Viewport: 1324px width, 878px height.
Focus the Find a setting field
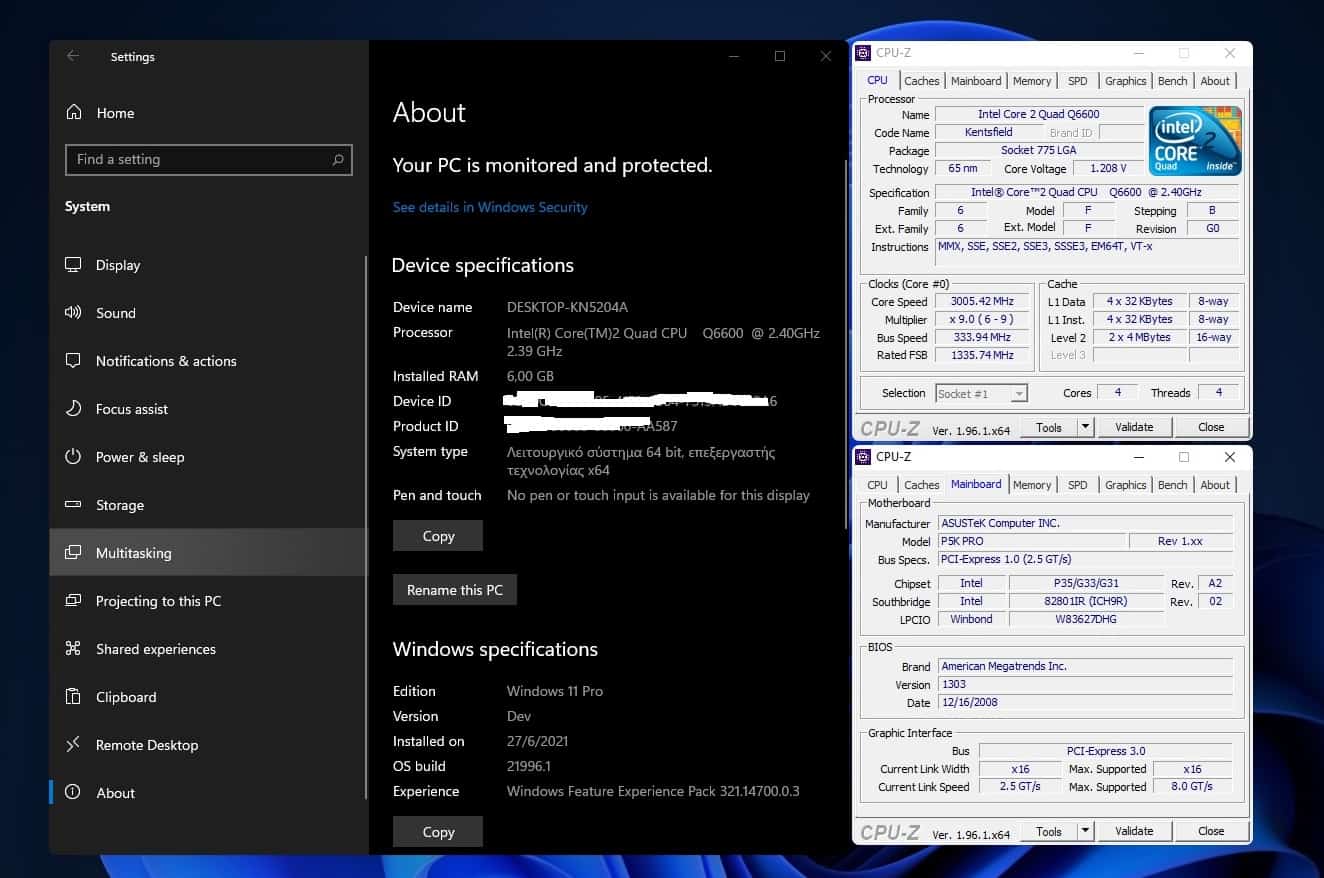208,159
